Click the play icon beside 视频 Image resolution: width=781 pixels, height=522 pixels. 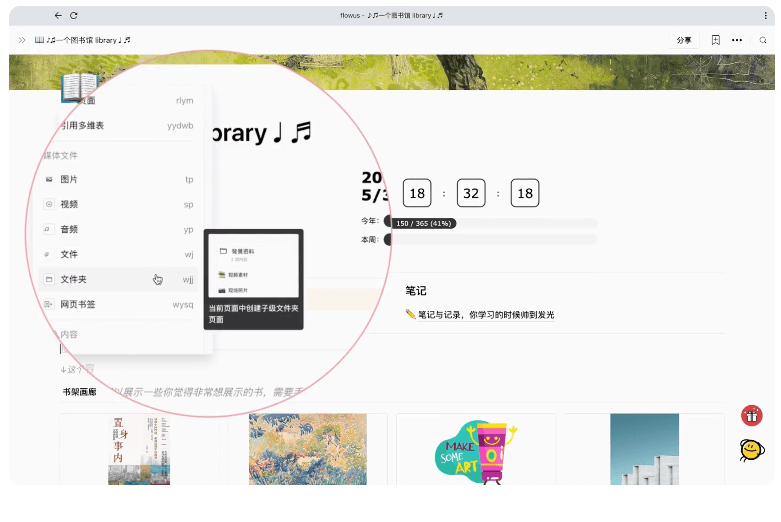pyautogui.click(x=49, y=204)
